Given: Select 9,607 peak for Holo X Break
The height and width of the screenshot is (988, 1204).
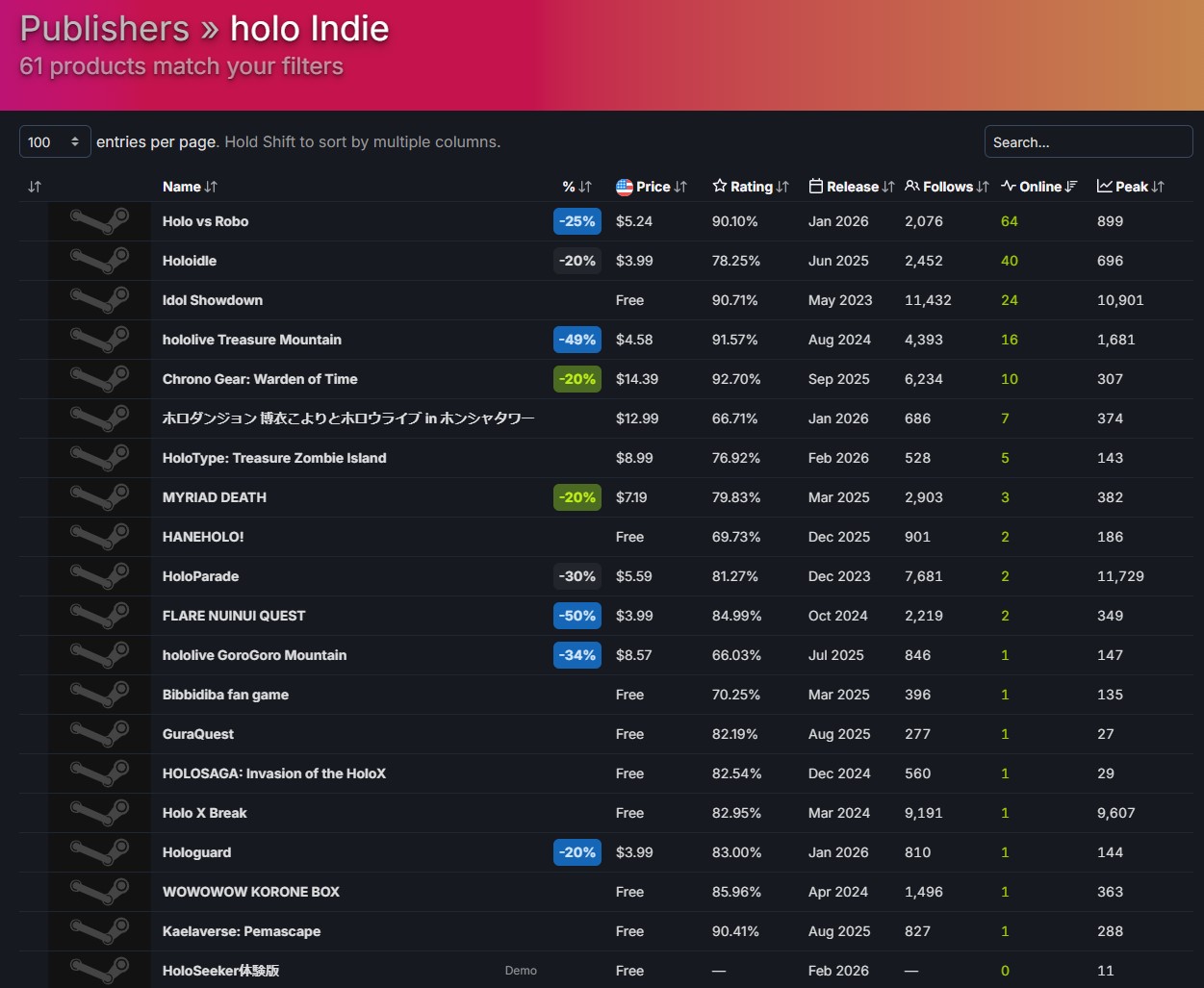Looking at the screenshot, I should (x=1116, y=813).
